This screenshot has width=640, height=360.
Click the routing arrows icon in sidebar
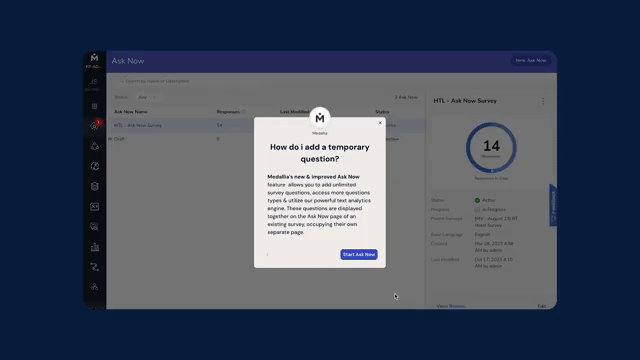tap(94, 267)
